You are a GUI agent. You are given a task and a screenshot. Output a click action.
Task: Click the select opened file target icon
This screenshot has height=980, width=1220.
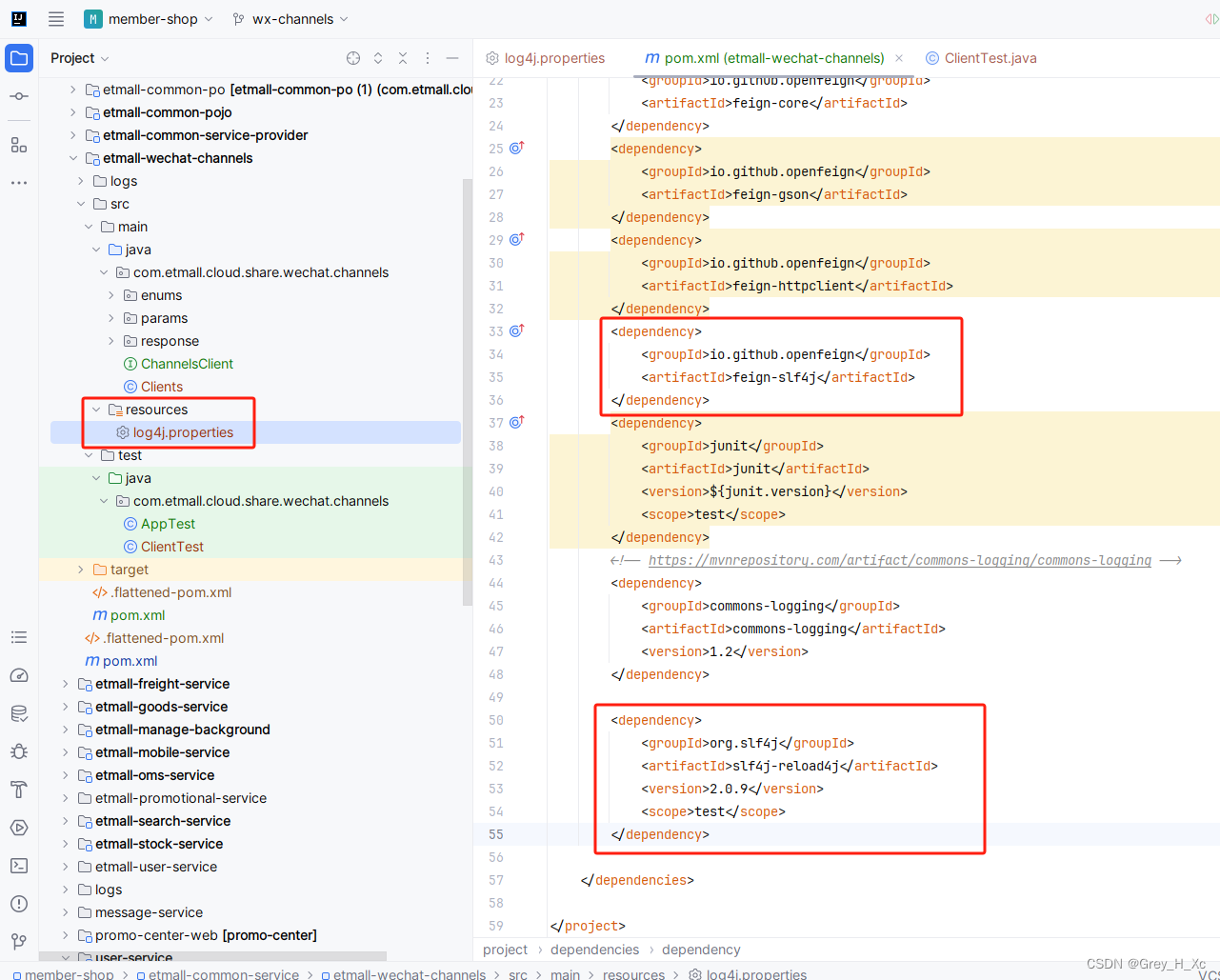tap(353, 58)
